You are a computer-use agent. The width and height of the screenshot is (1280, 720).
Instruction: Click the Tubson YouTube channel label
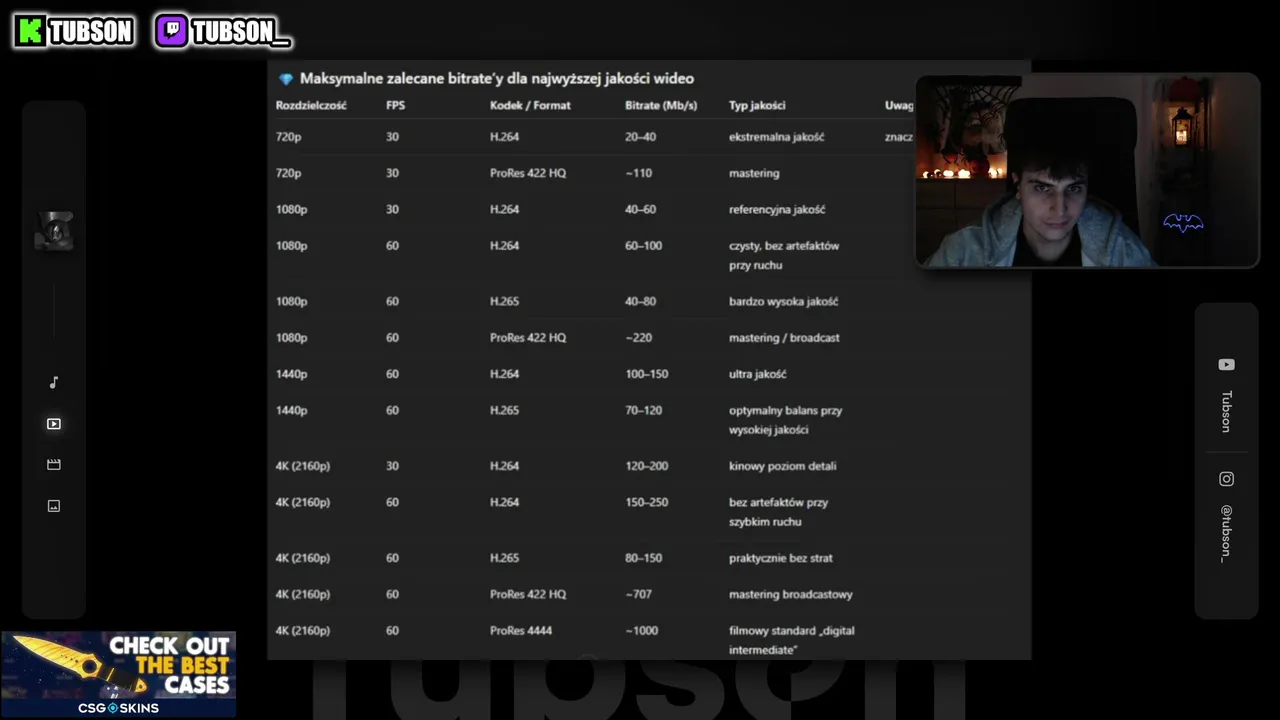(1226, 411)
